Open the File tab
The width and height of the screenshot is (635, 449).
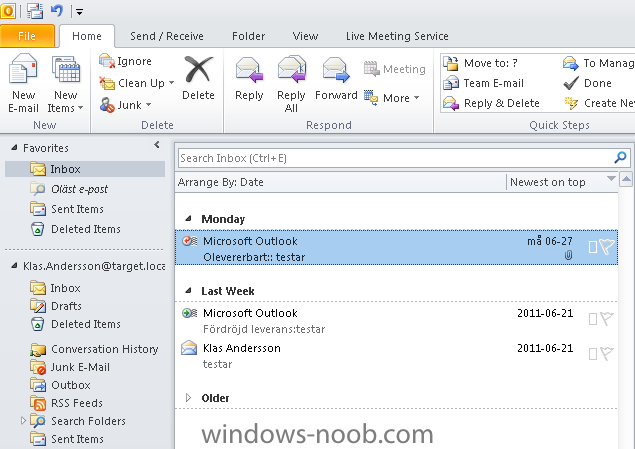(27, 36)
